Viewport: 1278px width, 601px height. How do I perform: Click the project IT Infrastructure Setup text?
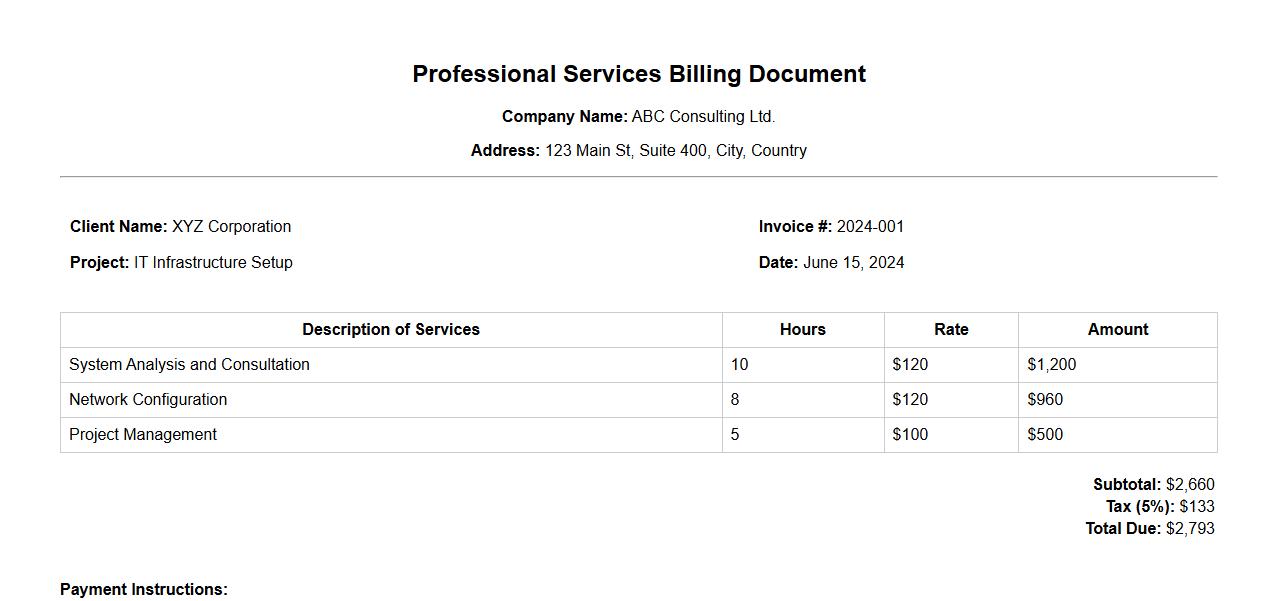tap(213, 263)
